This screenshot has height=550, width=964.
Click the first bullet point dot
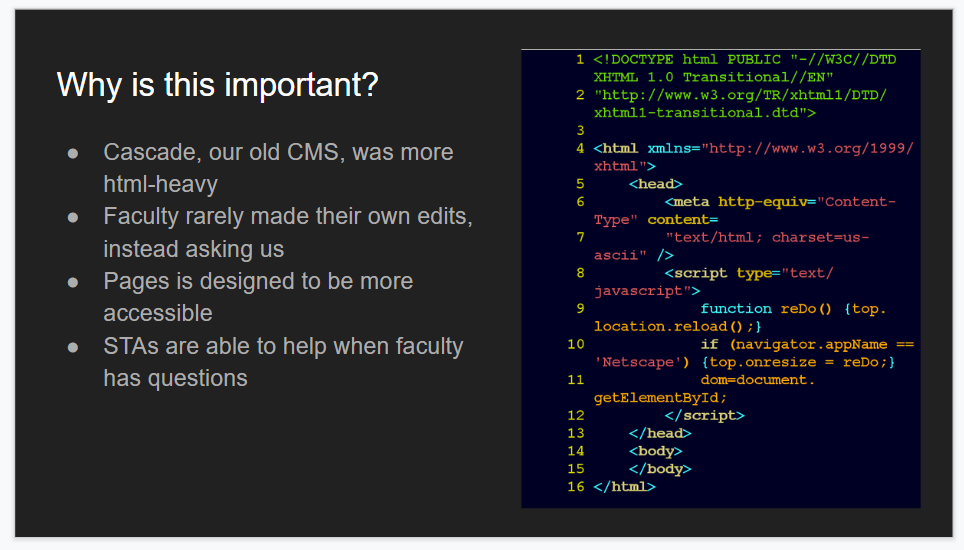click(x=73, y=152)
